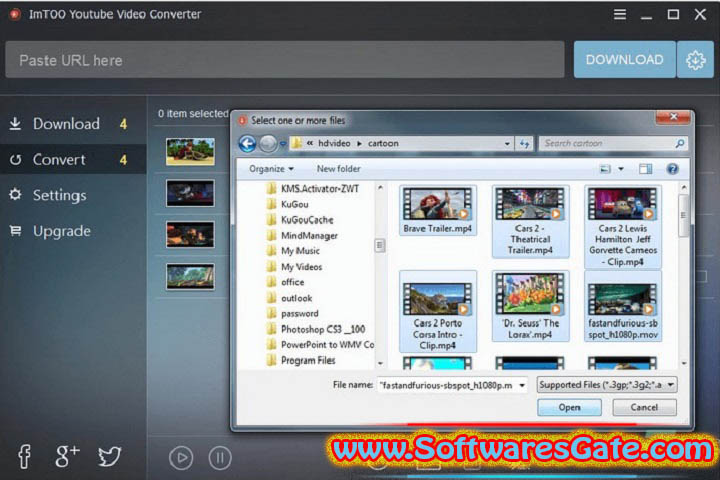
Task: Select Cars 2 - Theatrical Trailer.mp4
Action: [530, 221]
